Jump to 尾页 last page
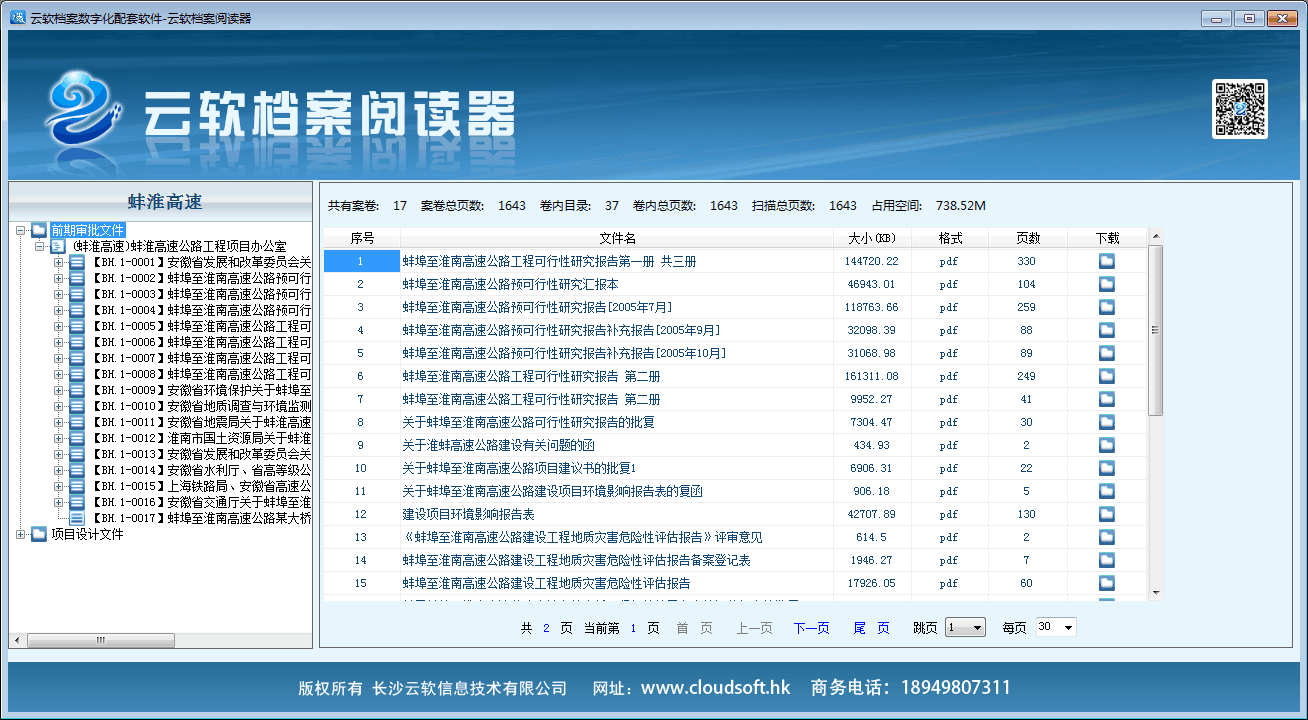The width and height of the screenshot is (1308, 720). (x=871, y=628)
